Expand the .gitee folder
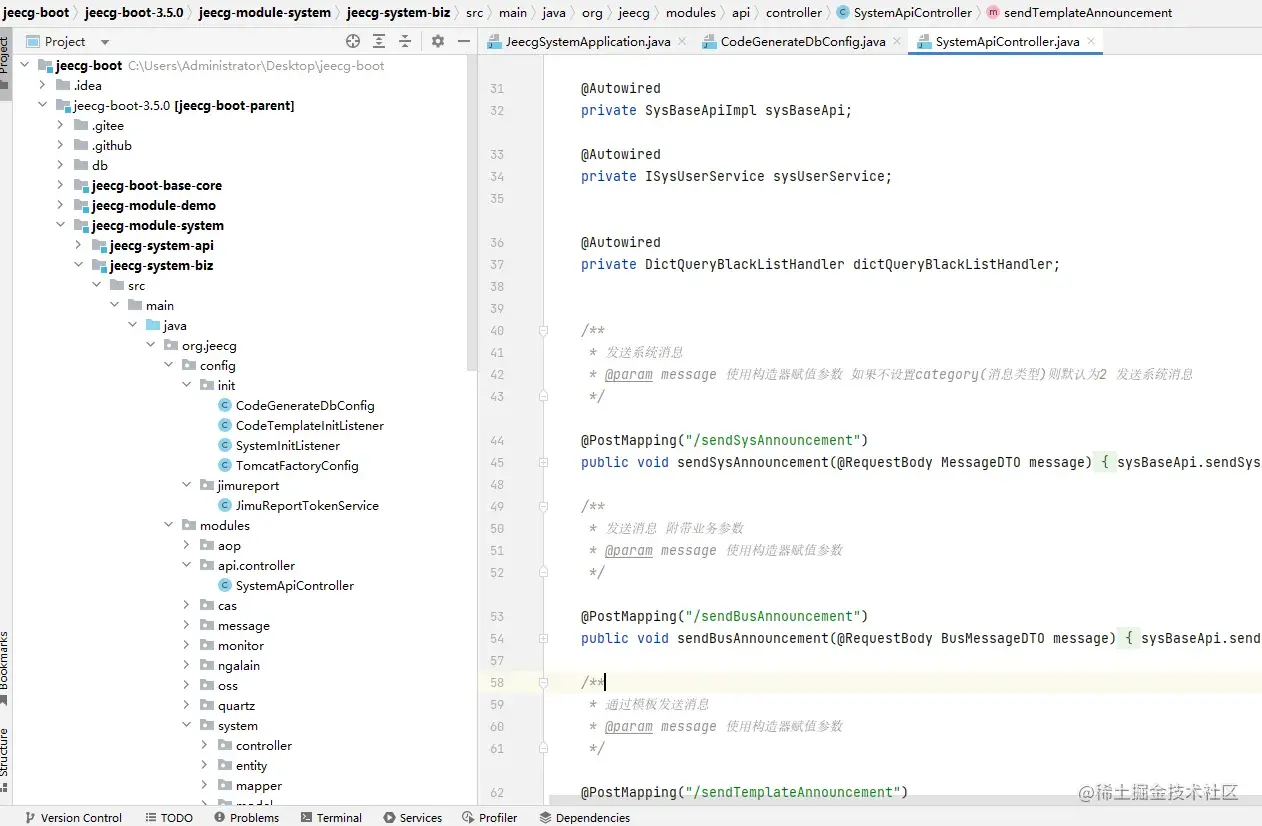The image size is (1262, 826). pos(60,125)
